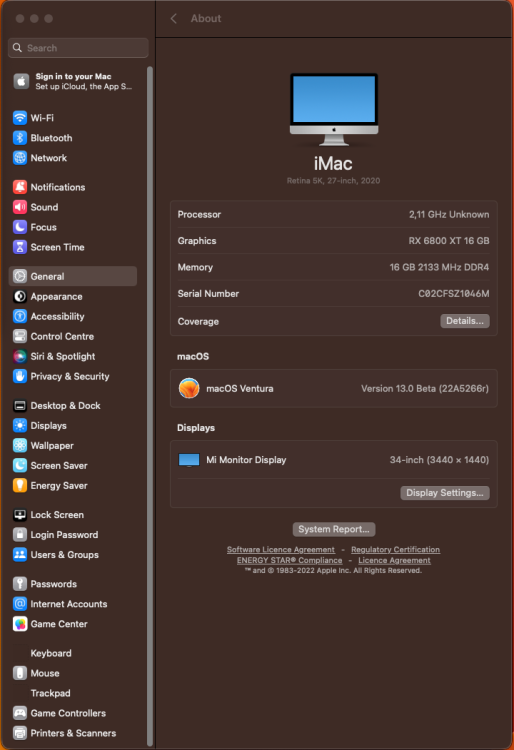Open Software Licence Agreement link

pos(281,550)
